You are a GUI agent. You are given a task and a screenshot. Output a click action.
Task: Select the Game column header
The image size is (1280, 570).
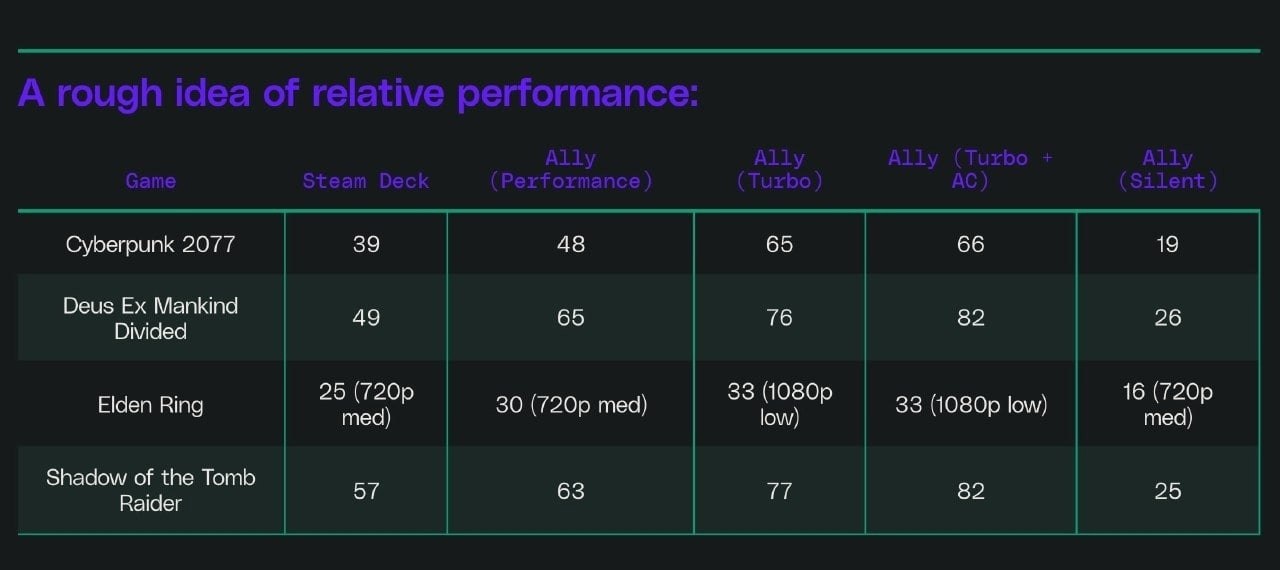click(150, 181)
